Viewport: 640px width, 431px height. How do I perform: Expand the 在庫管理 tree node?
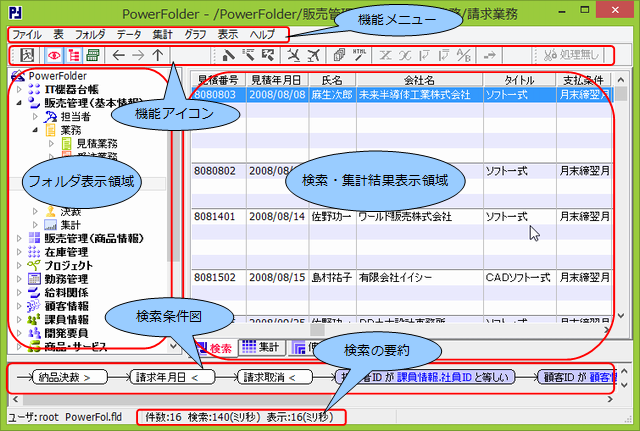[19, 252]
